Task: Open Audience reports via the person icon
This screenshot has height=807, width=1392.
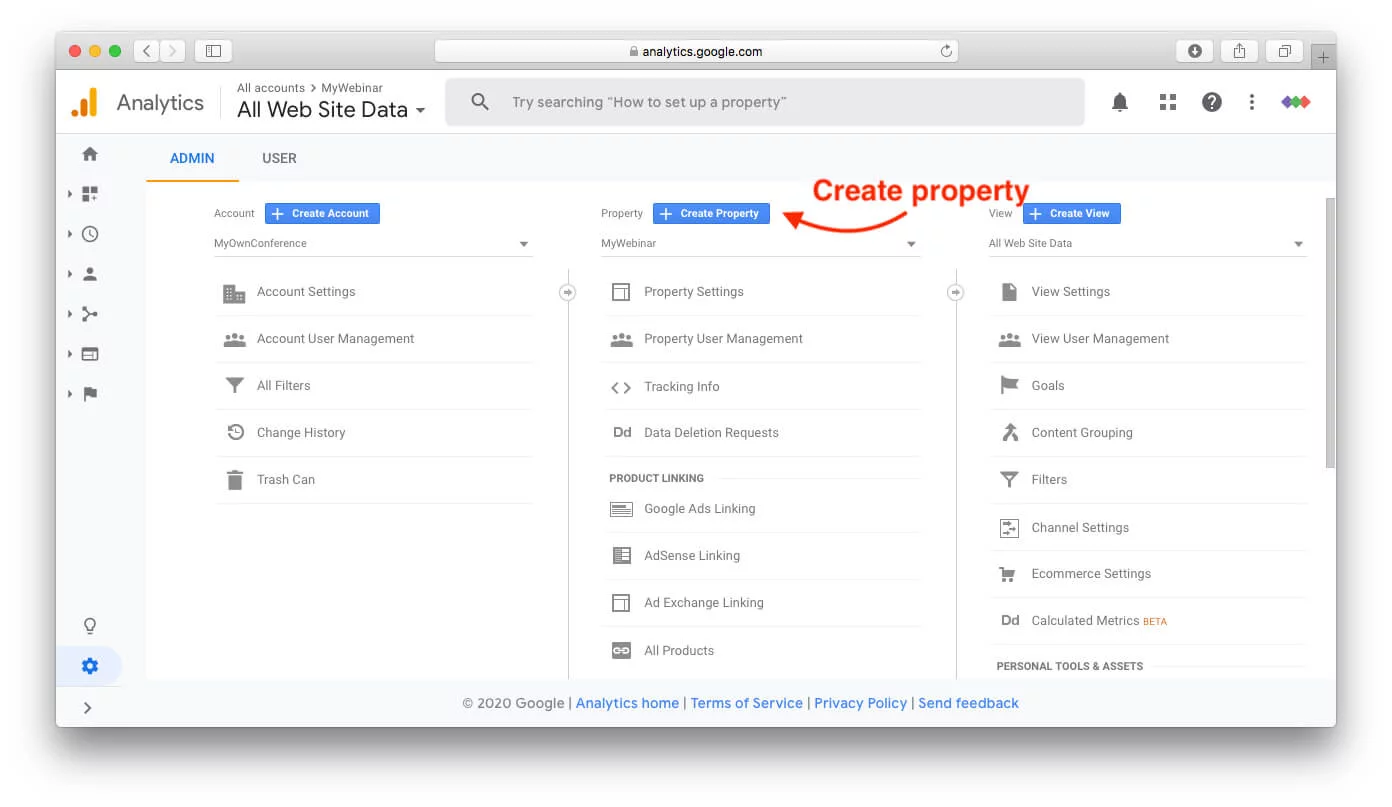Action: pyautogui.click(x=89, y=273)
